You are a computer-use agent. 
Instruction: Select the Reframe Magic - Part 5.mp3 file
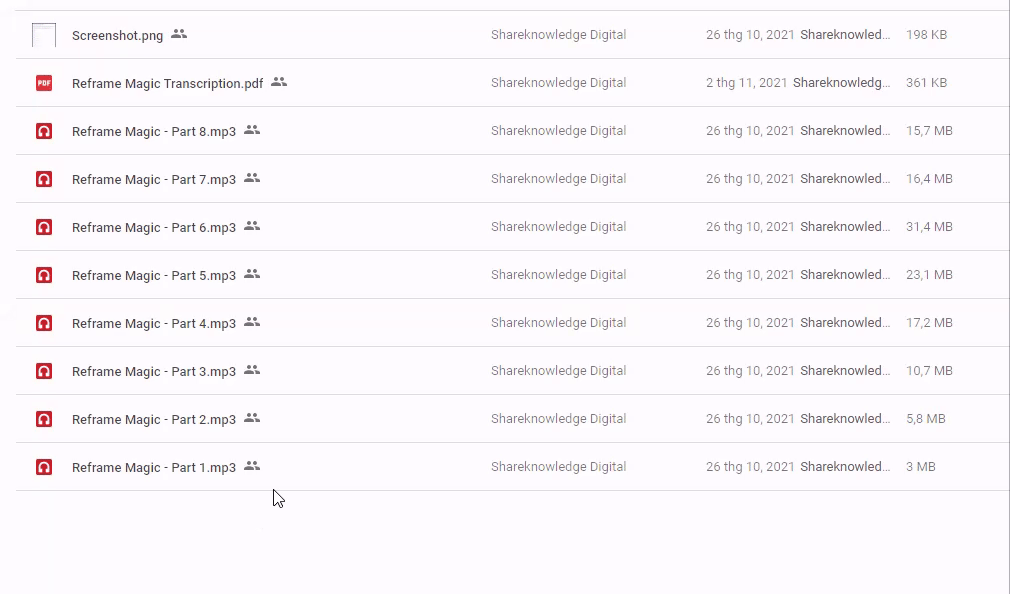(154, 276)
